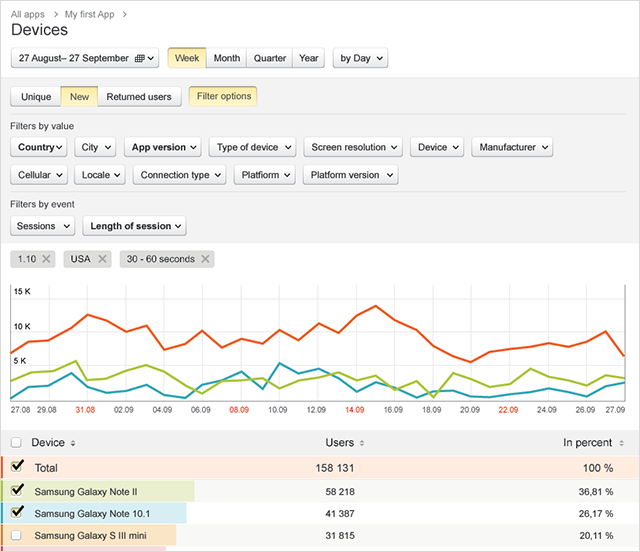Expand the Length of session dropdown

click(x=134, y=226)
